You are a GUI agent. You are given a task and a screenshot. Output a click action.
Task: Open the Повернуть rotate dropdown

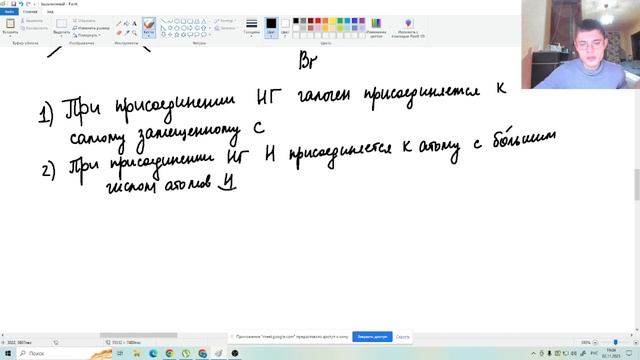87,36
